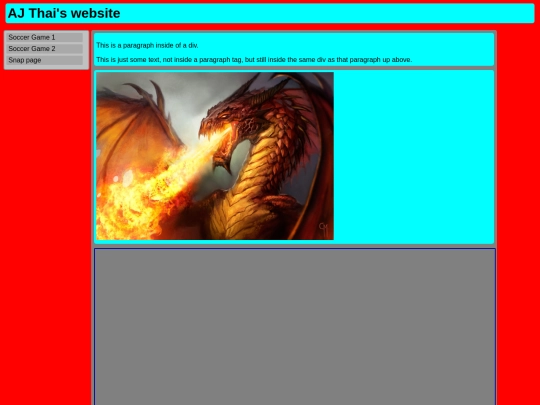
Task: Click the sentence beginning 'This is just some text'
Action: tap(254, 60)
